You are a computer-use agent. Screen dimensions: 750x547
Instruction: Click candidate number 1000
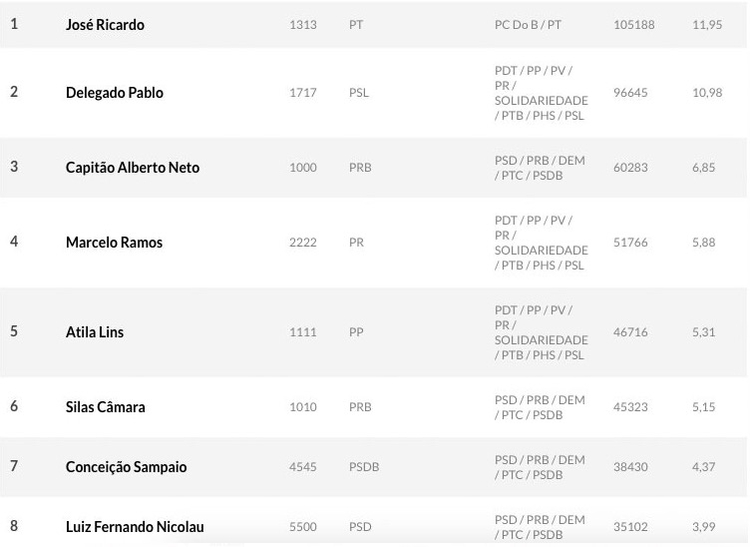tap(303, 168)
